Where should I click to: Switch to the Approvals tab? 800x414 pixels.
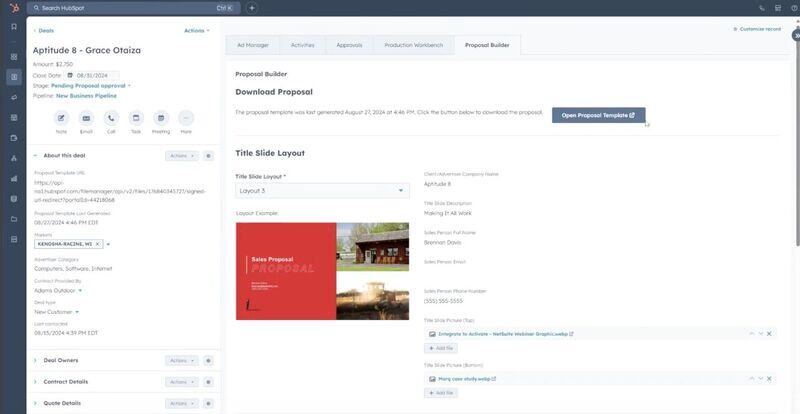[348, 45]
